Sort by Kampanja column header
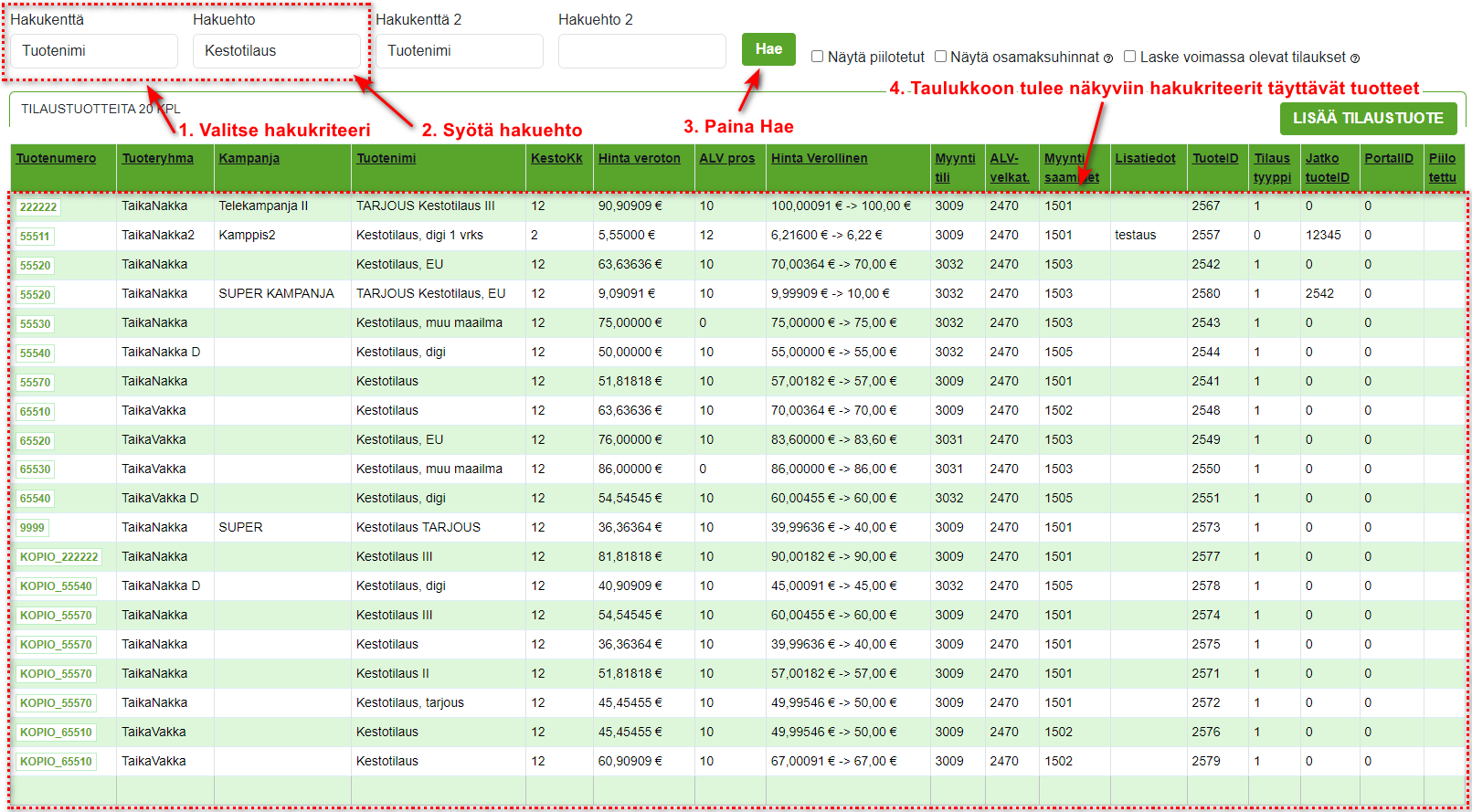Viewport: 1472px width, 812px height. click(x=249, y=158)
